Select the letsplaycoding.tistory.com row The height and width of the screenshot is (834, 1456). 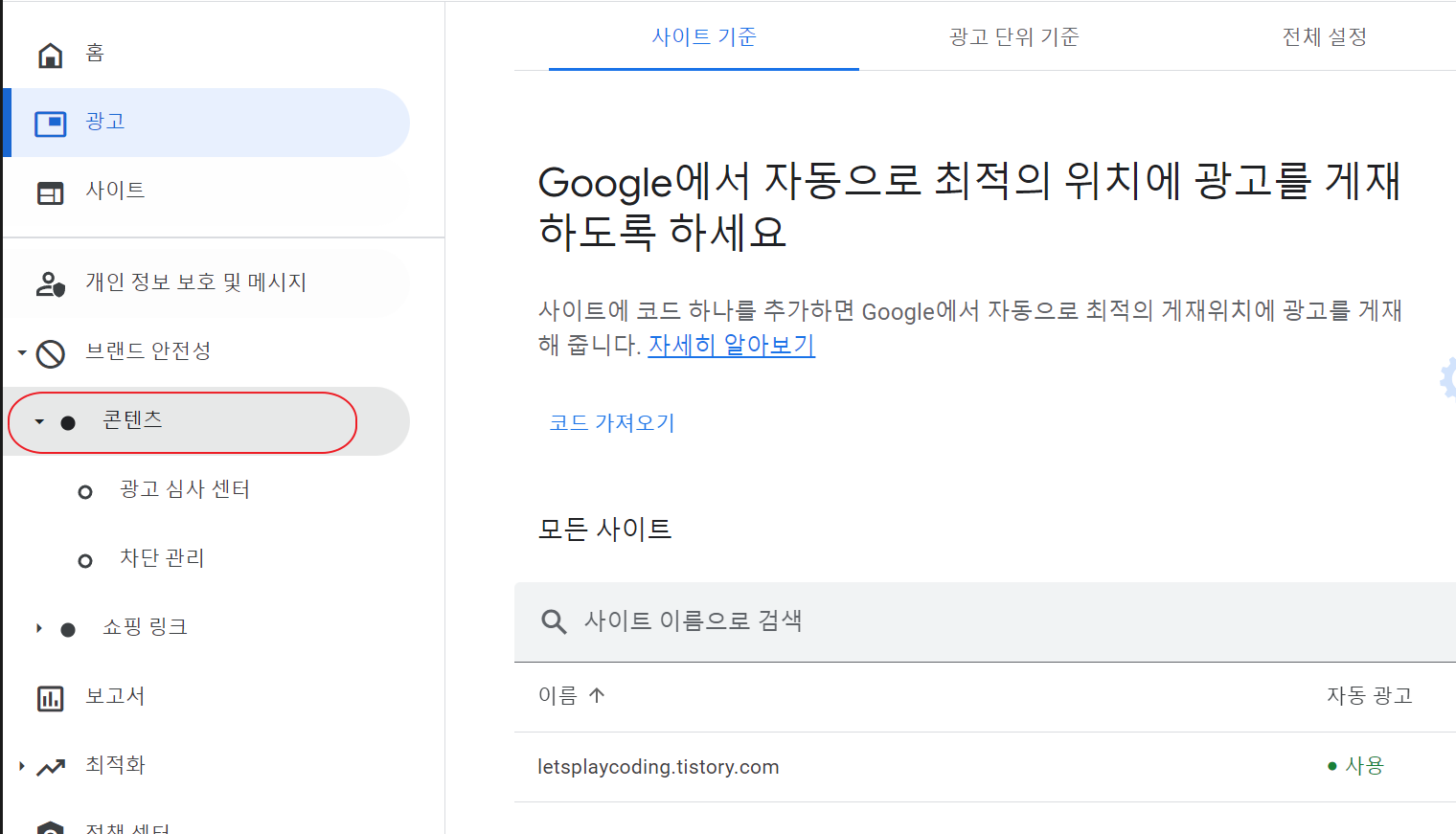coord(985,767)
